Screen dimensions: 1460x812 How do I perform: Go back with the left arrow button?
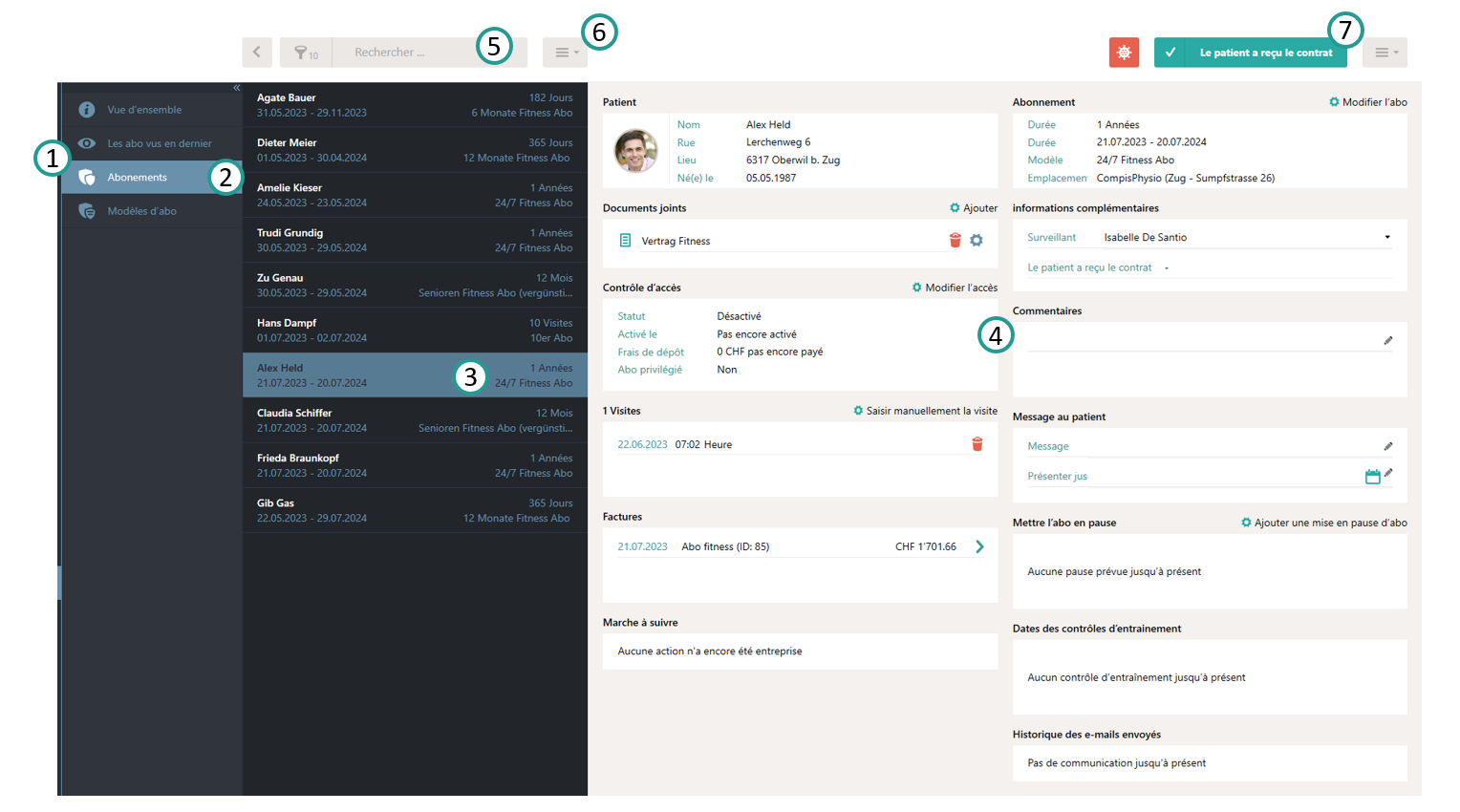(257, 53)
